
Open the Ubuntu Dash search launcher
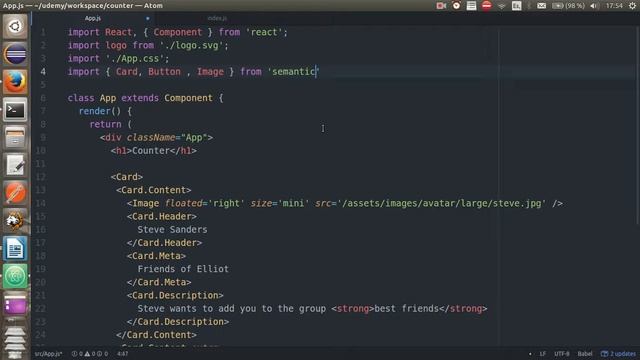click(x=15, y=27)
